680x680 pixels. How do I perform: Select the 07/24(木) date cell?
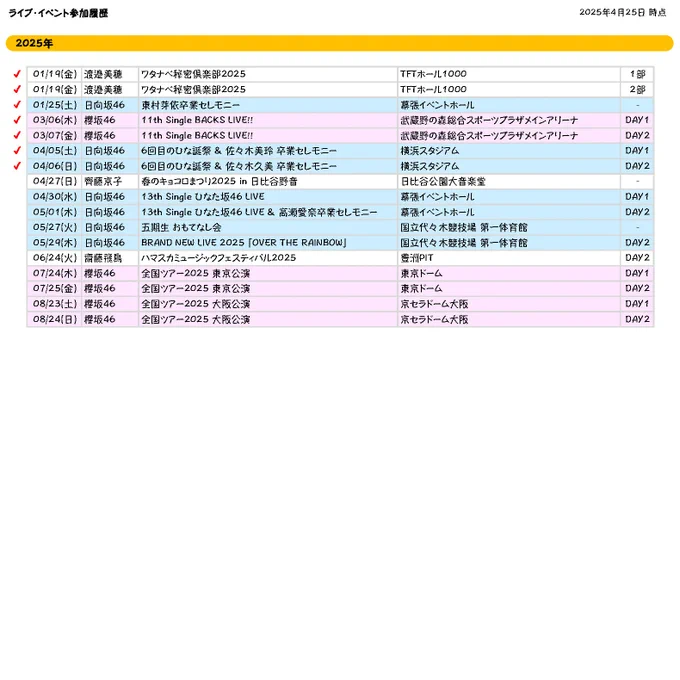55,273
